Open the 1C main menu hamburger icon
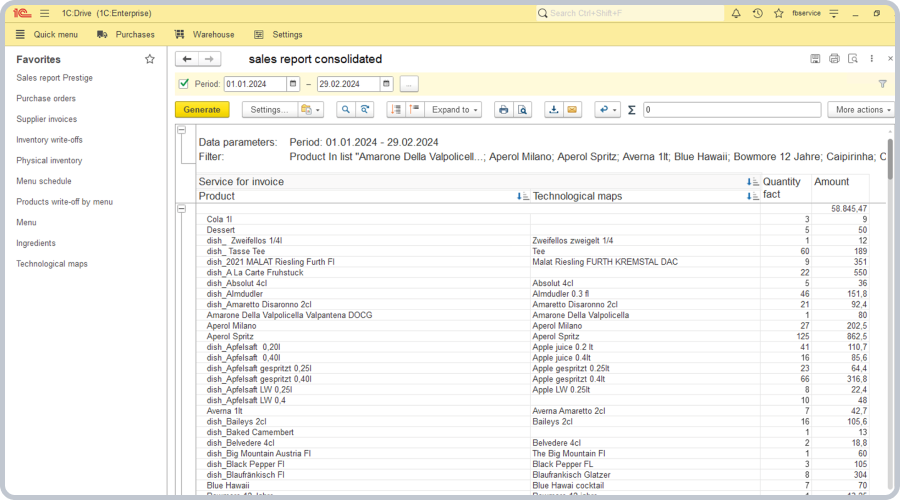This screenshot has width=900, height=500. [44, 13]
